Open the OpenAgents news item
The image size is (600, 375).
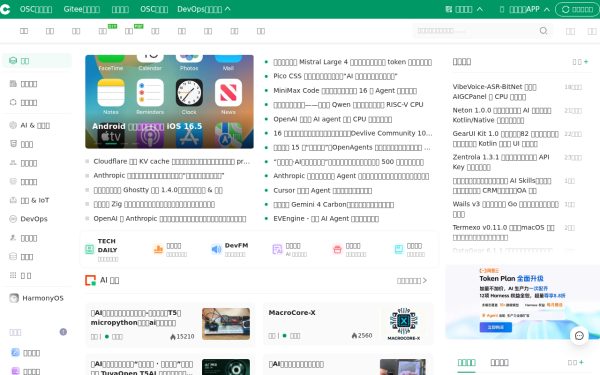[352, 147]
